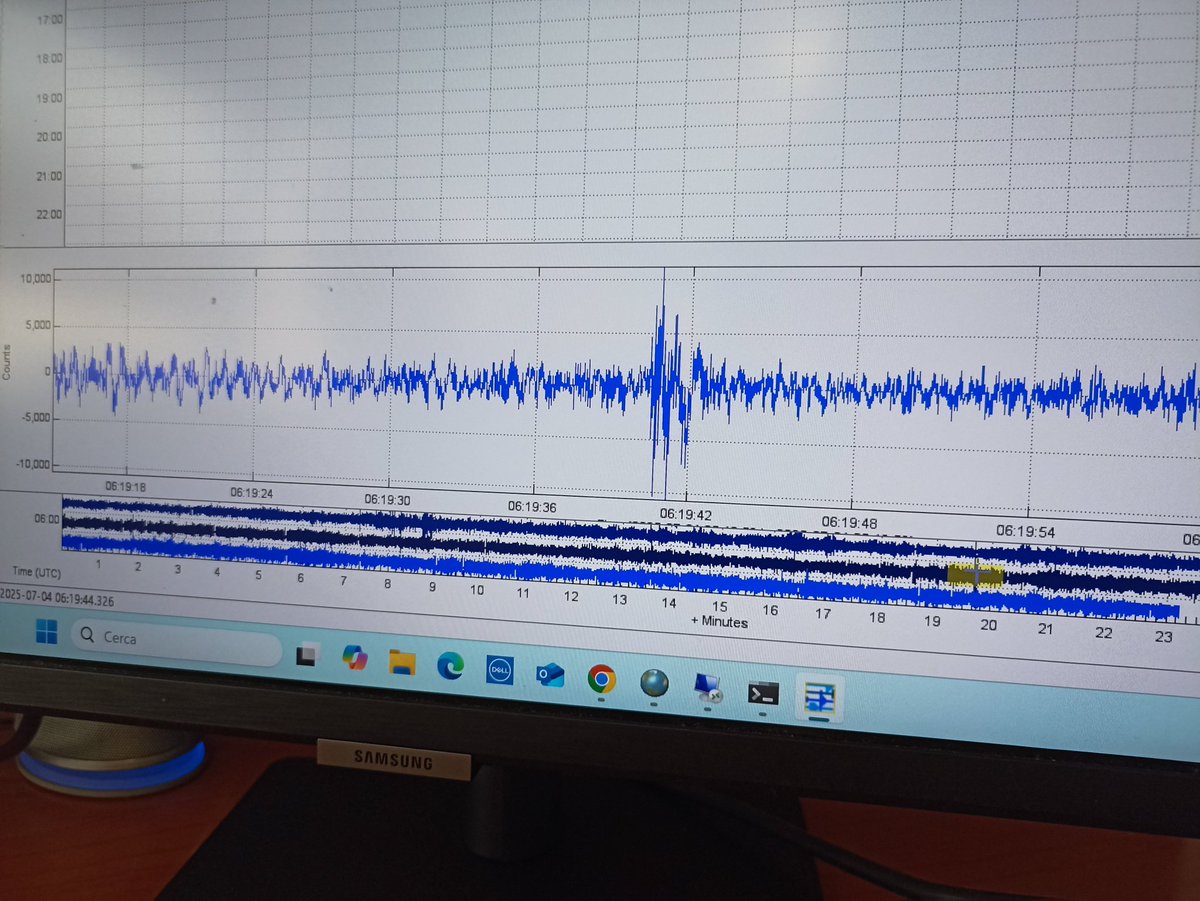Open File Explorer from the taskbar
1200x901 pixels.
[x=402, y=661]
